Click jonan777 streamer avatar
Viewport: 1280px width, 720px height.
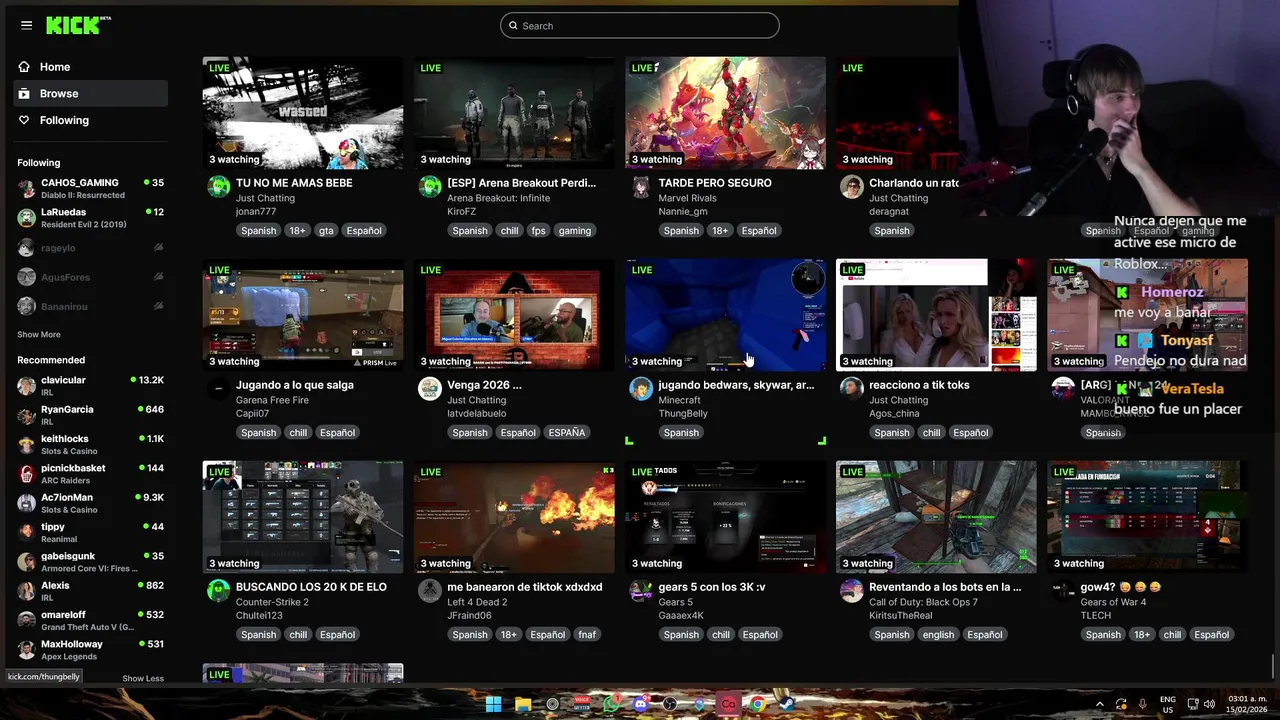coord(218,187)
